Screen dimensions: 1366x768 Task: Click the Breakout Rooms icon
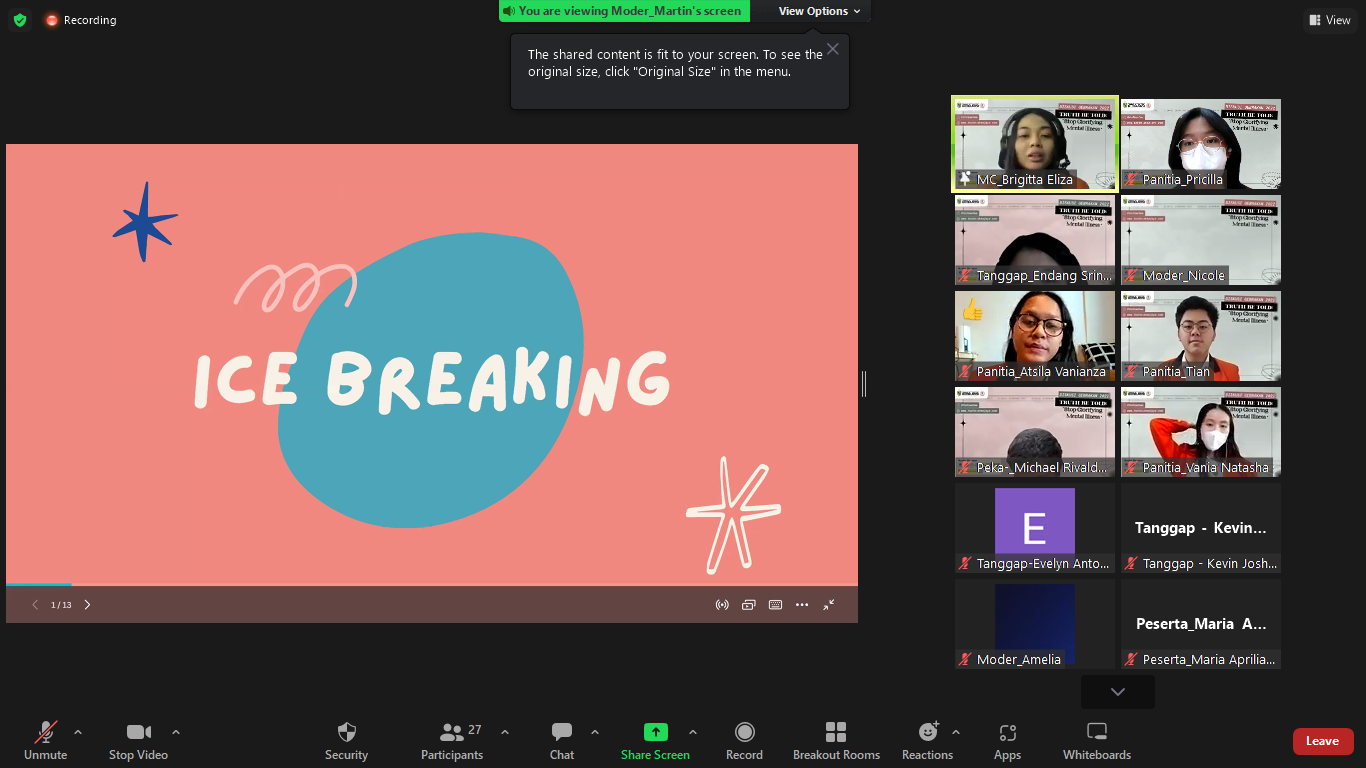pos(836,733)
